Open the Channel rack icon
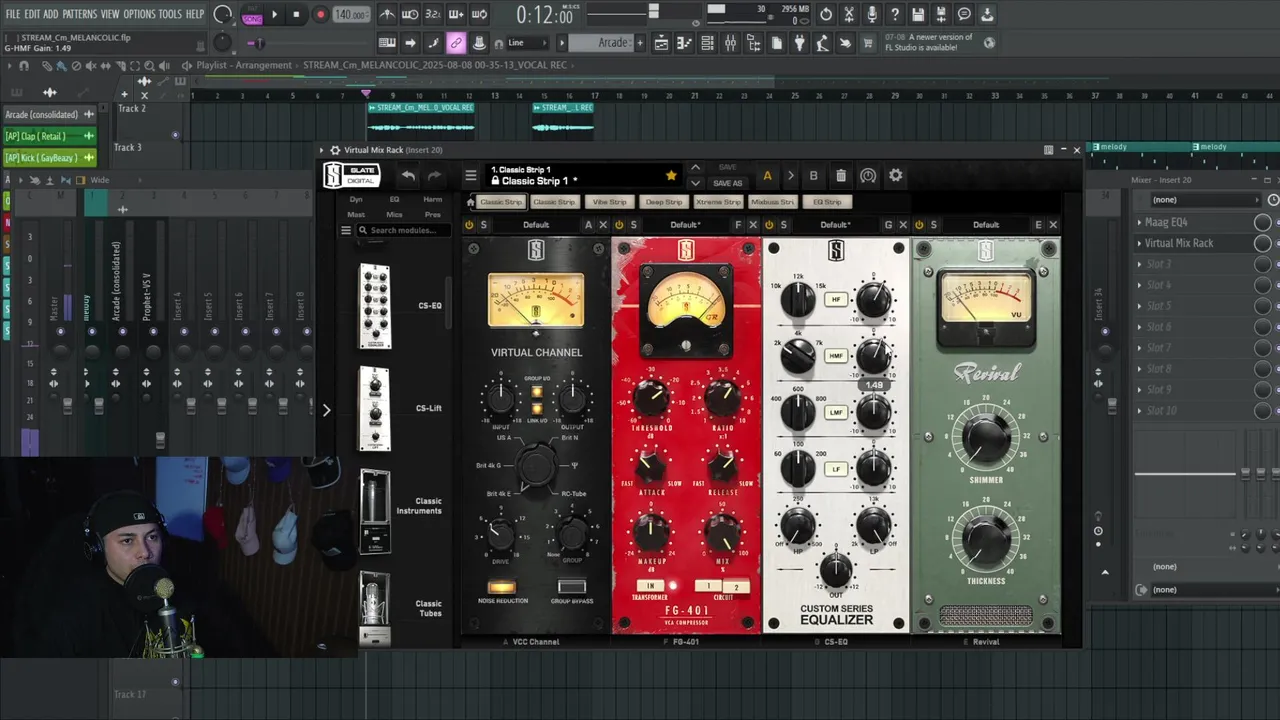This screenshot has height=720, width=1280. point(707,43)
